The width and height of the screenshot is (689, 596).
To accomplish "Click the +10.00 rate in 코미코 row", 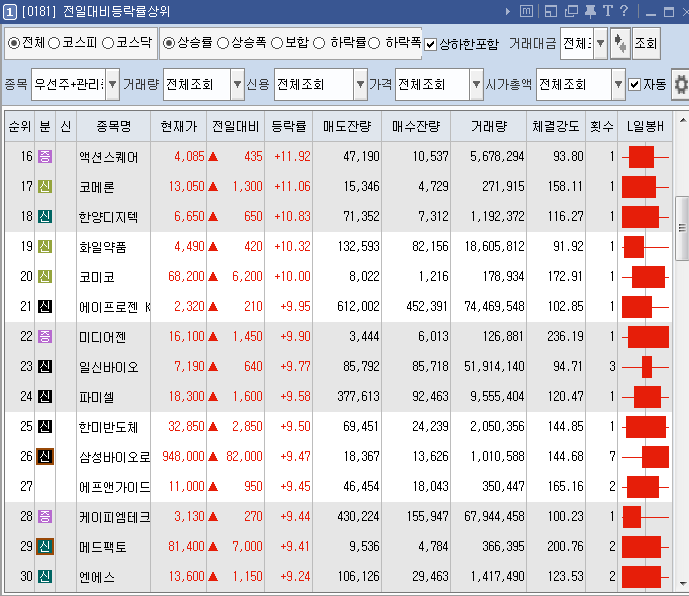I will click(292, 276).
